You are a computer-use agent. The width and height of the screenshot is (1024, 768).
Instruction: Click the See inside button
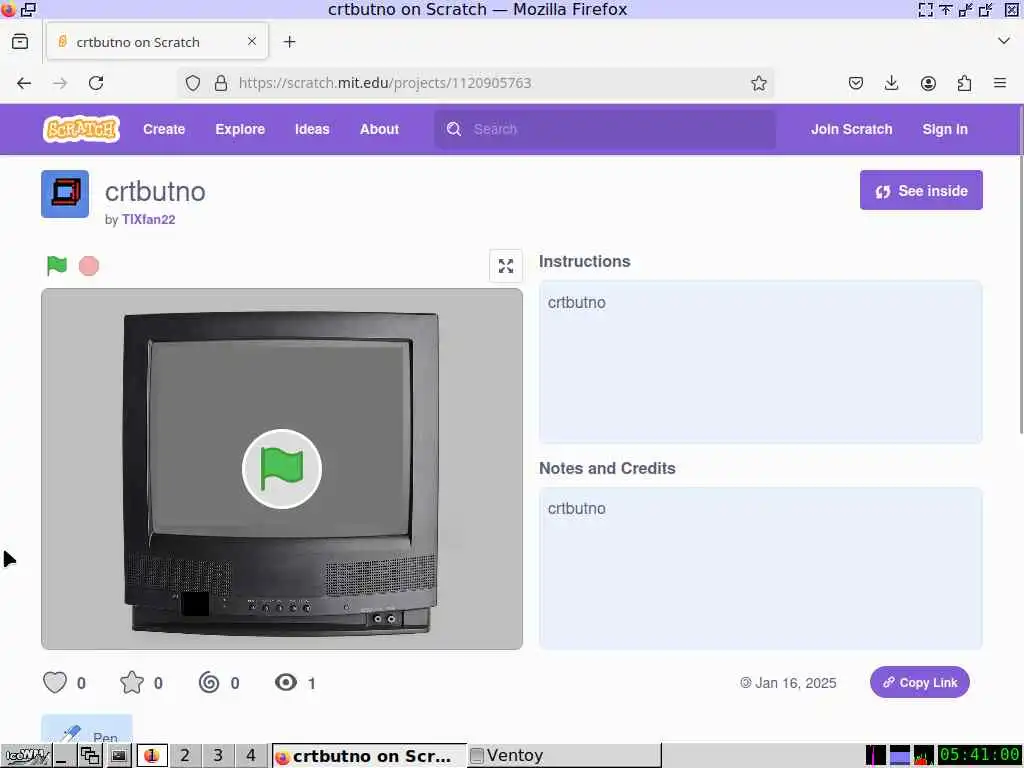921,190
